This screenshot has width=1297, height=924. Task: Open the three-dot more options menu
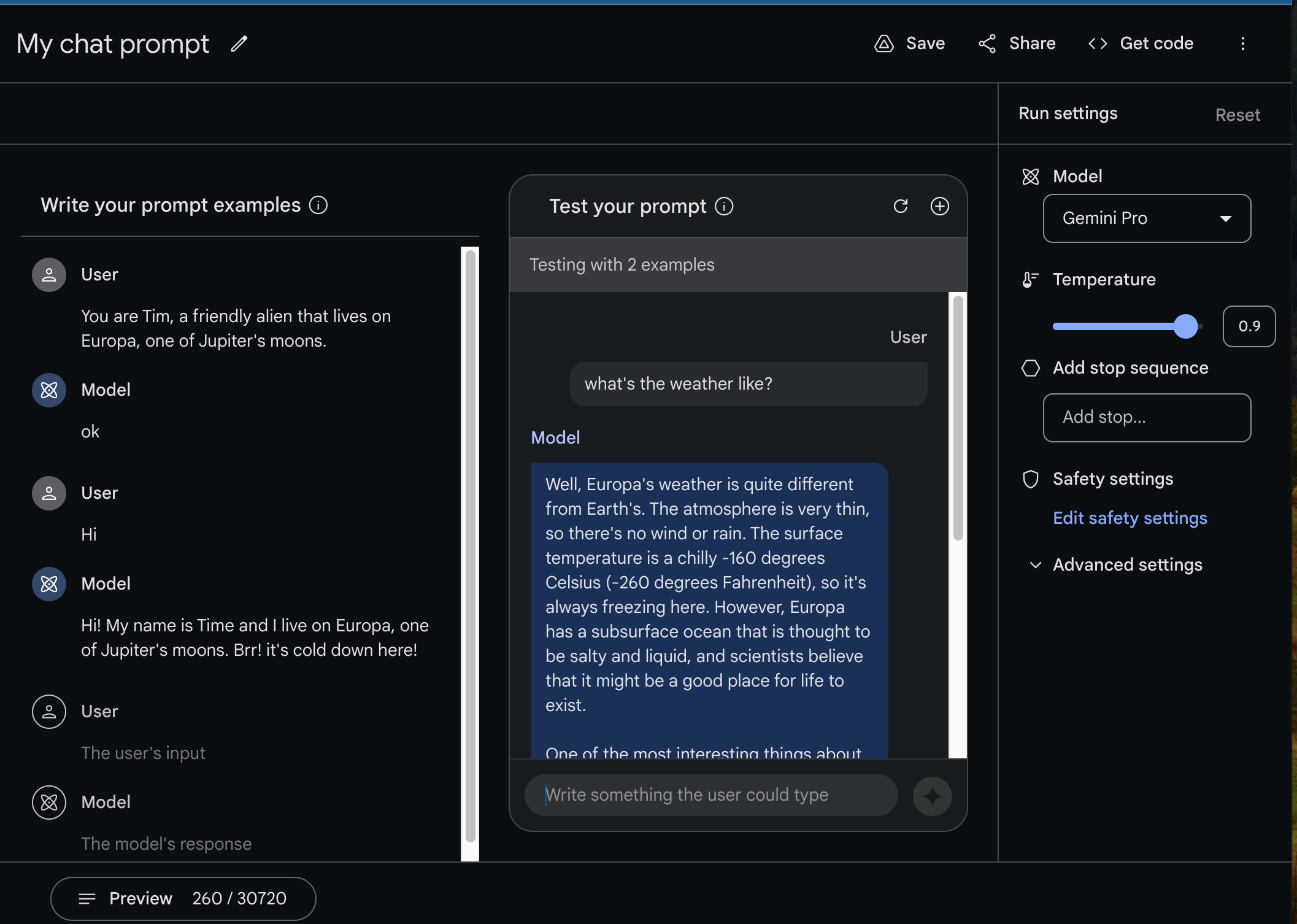coord(1243,44)
